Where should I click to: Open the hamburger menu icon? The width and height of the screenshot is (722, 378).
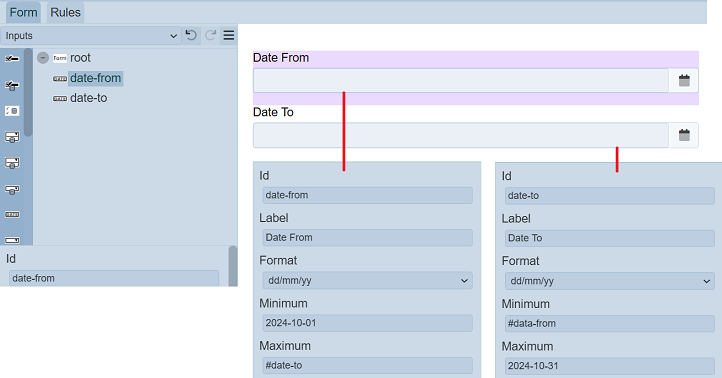(x=229, y=35)
